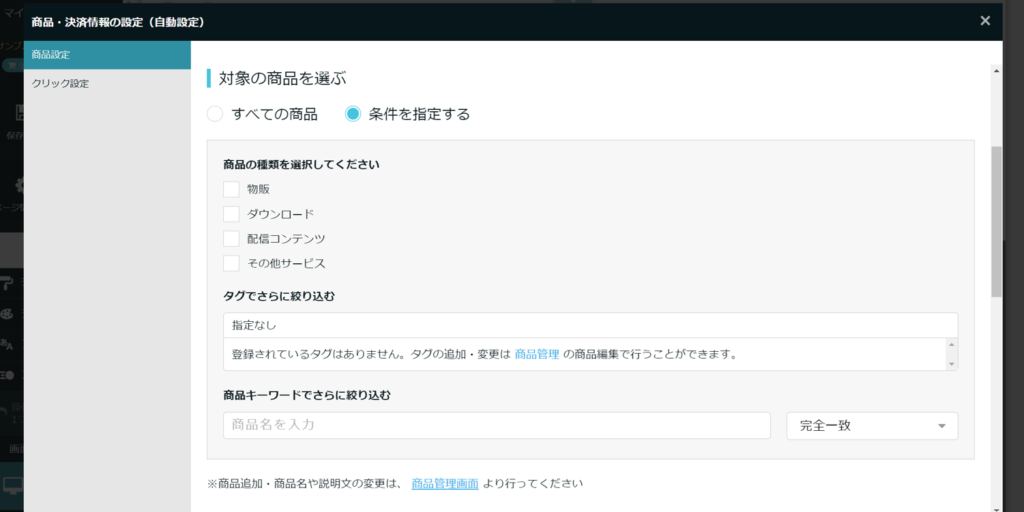
Task: Open the 完全一致 match type dropdown
Action: click(872, 426)
